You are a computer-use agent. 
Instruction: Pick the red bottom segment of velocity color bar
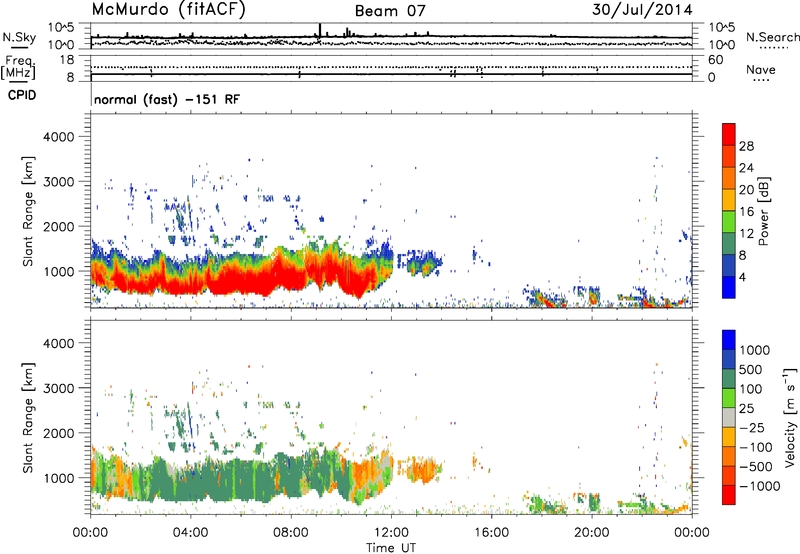[x=729, y=495]
